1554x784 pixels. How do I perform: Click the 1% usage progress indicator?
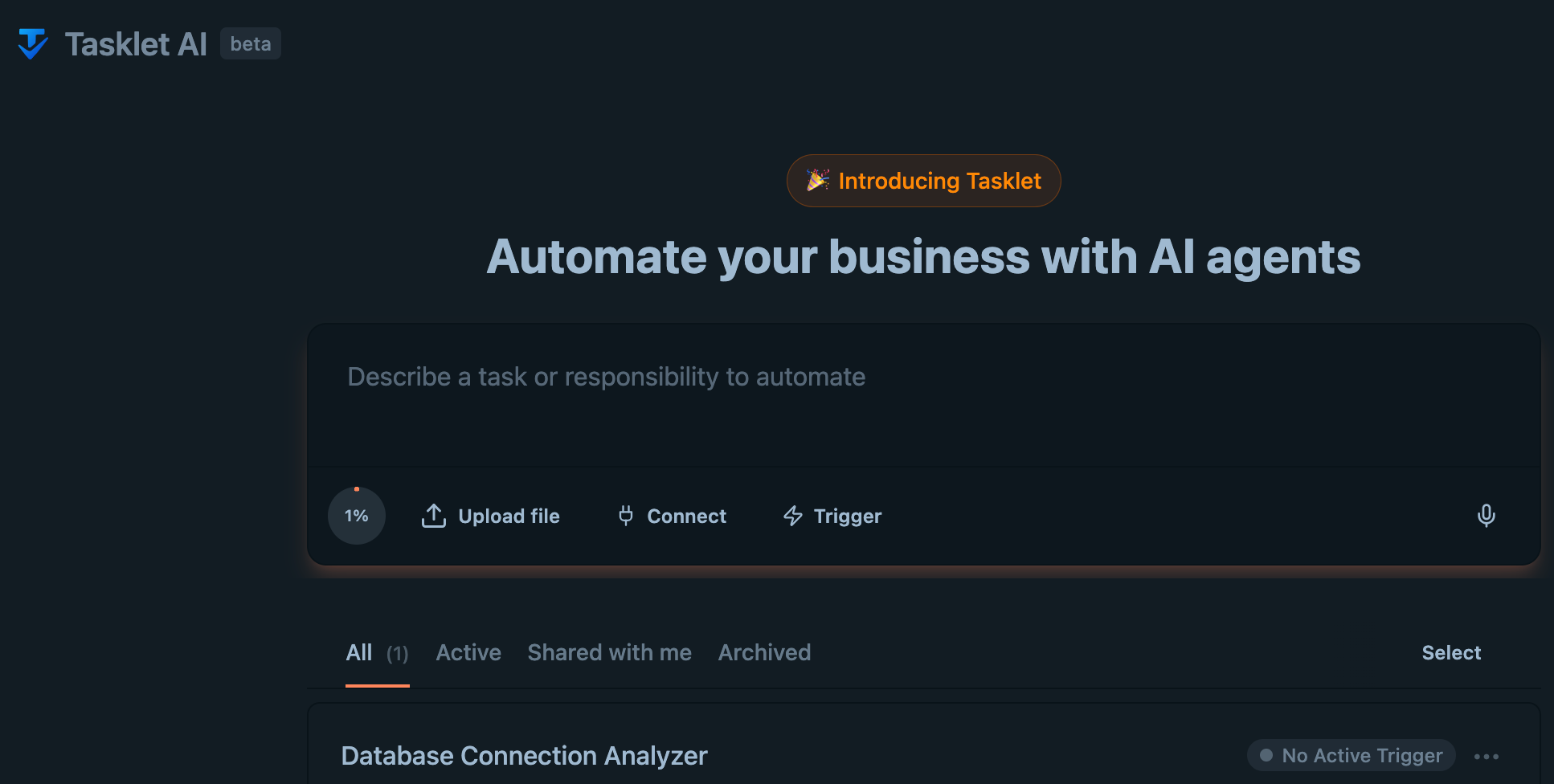(x=356, y=516)
